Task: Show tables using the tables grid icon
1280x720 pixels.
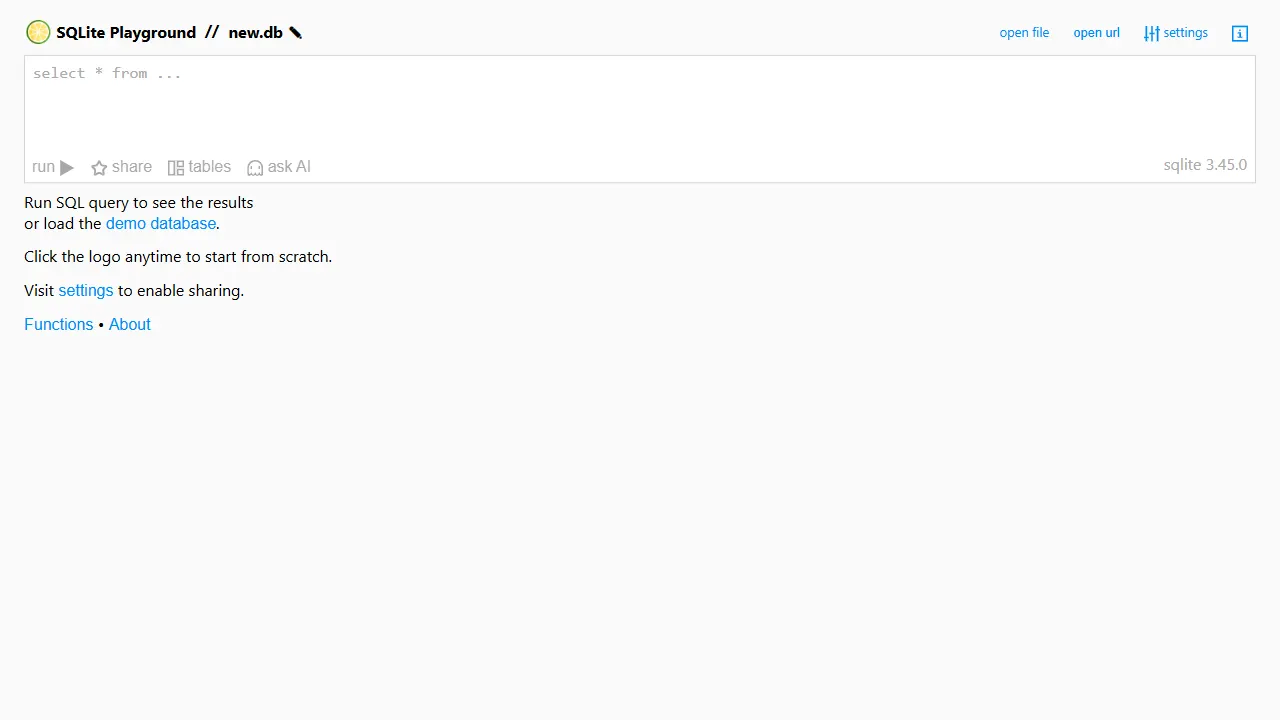Action: click(176, 168)
